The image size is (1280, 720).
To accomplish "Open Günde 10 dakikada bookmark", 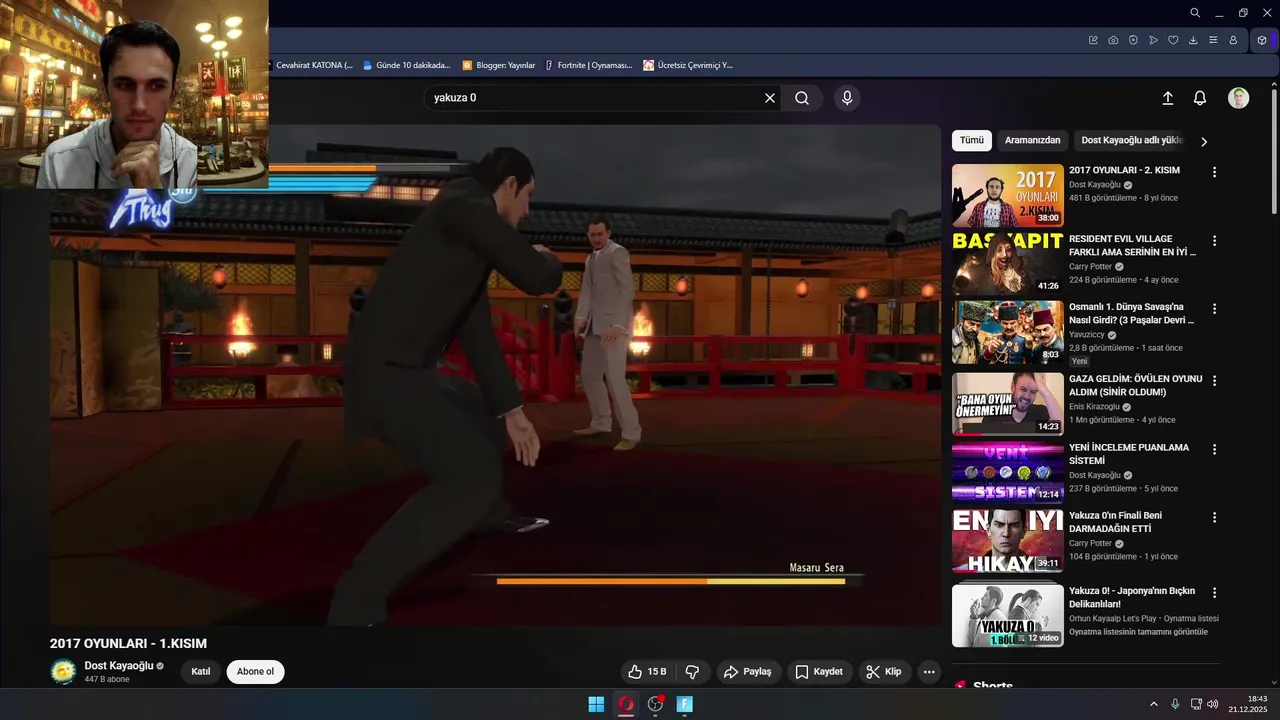I will pyautogui.click(x=406, y=65).
